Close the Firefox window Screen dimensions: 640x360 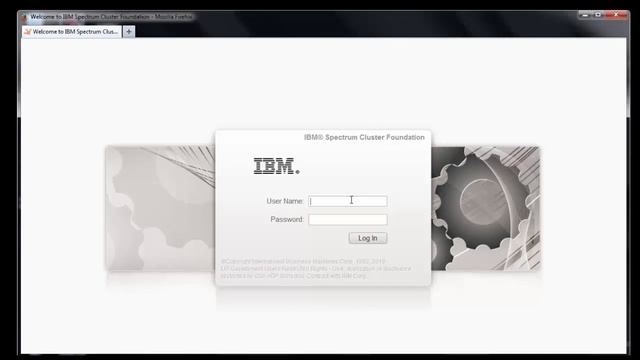click(x=616, y=15)
